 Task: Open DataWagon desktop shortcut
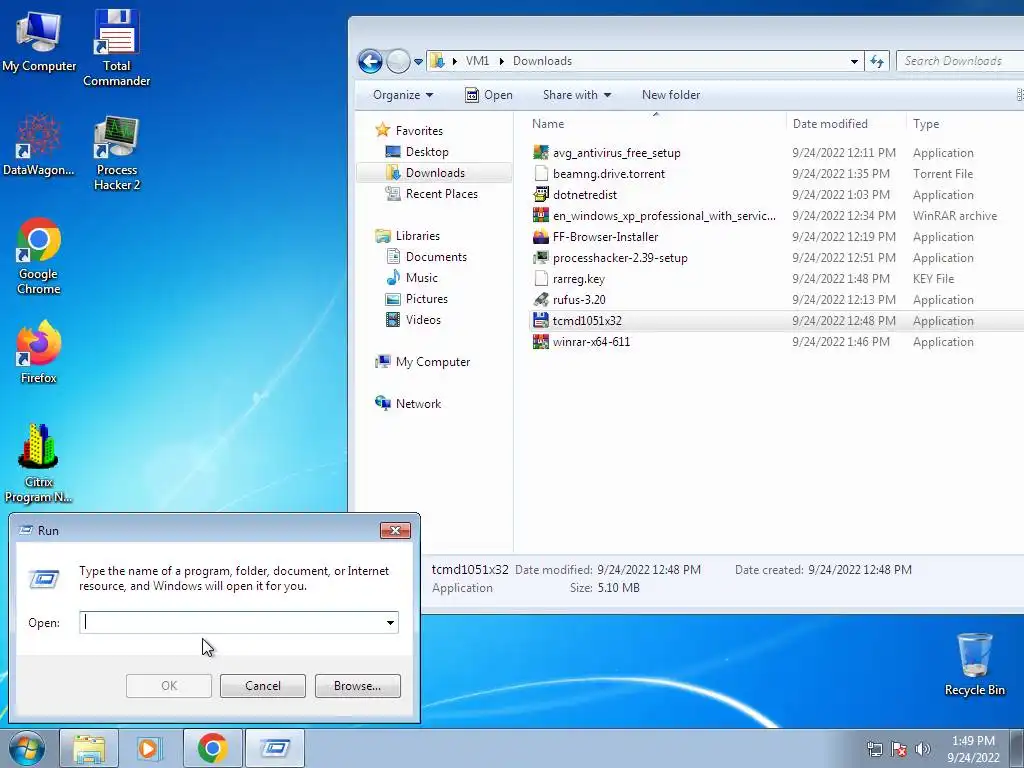click(x=39, y=145)
